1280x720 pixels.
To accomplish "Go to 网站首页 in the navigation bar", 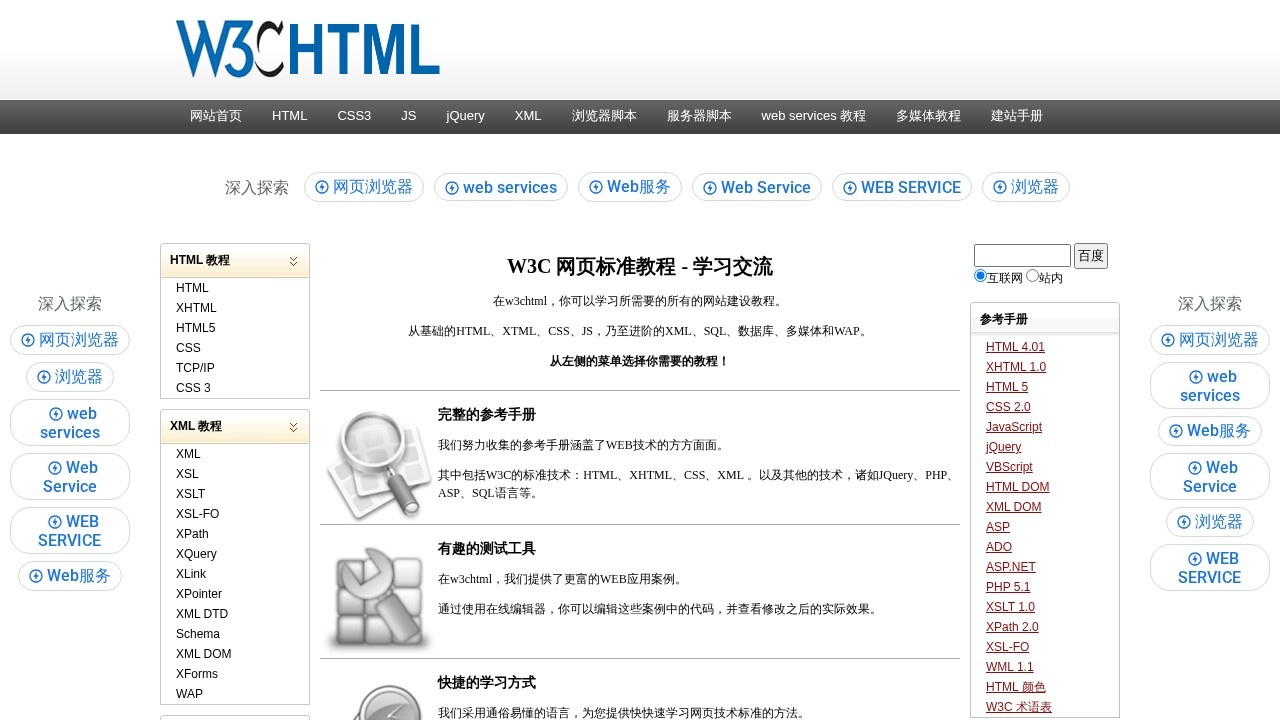I will point(215,116).
